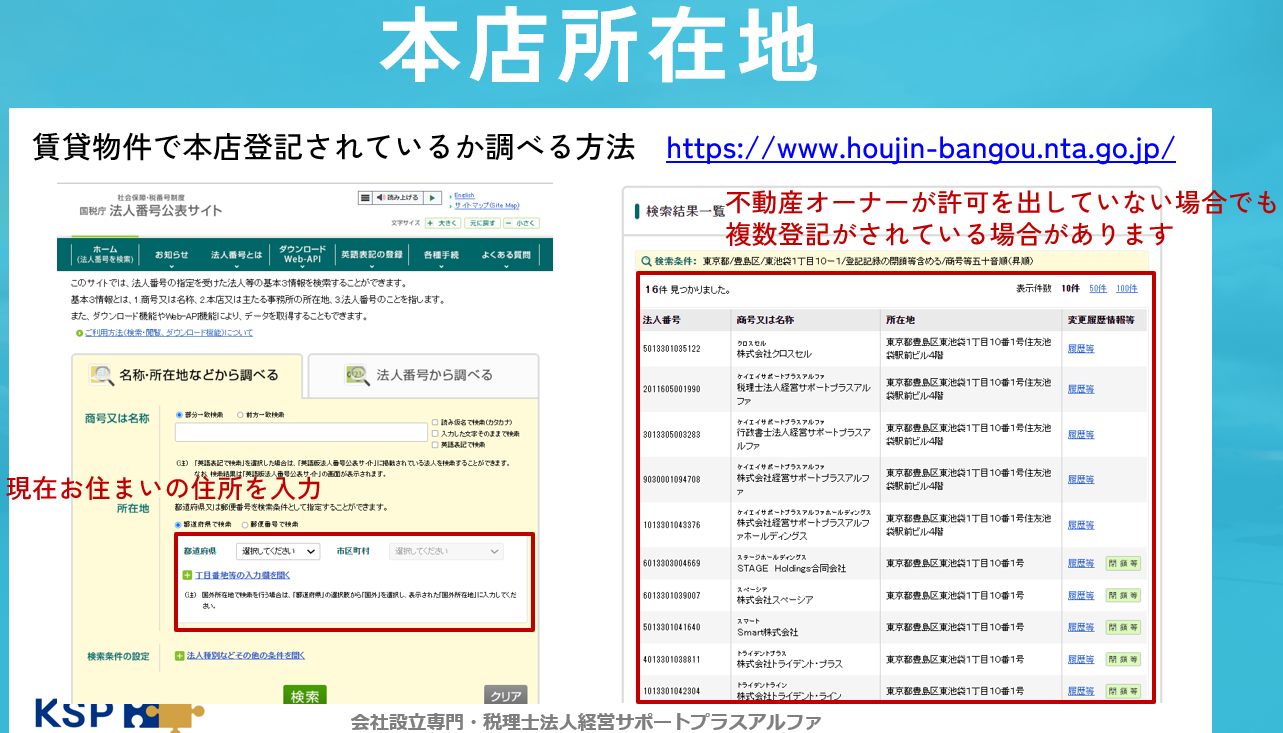Click magnifier icon beside 検索条件
This screenshot has height=733, width=1283.
tap(647, 261)
